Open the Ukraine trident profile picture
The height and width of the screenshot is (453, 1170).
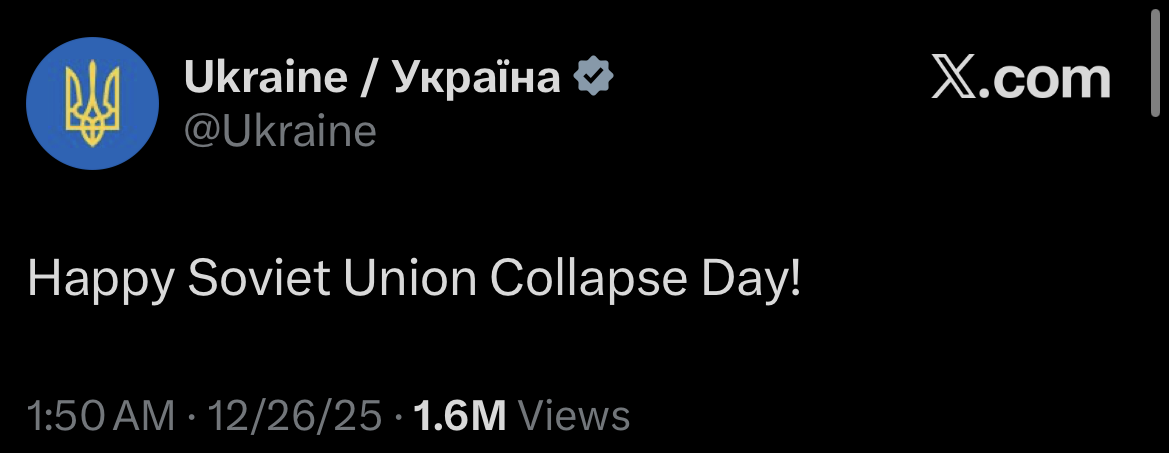tap(92, 103)
